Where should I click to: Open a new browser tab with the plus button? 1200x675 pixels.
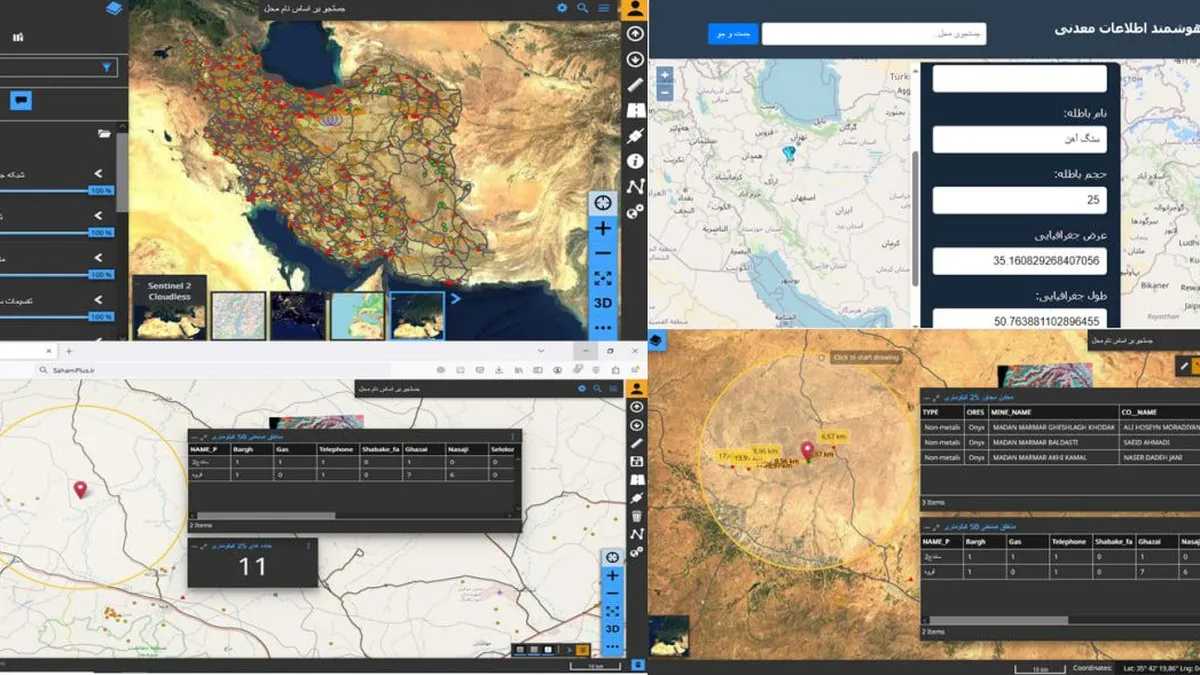tap(69, 351)
